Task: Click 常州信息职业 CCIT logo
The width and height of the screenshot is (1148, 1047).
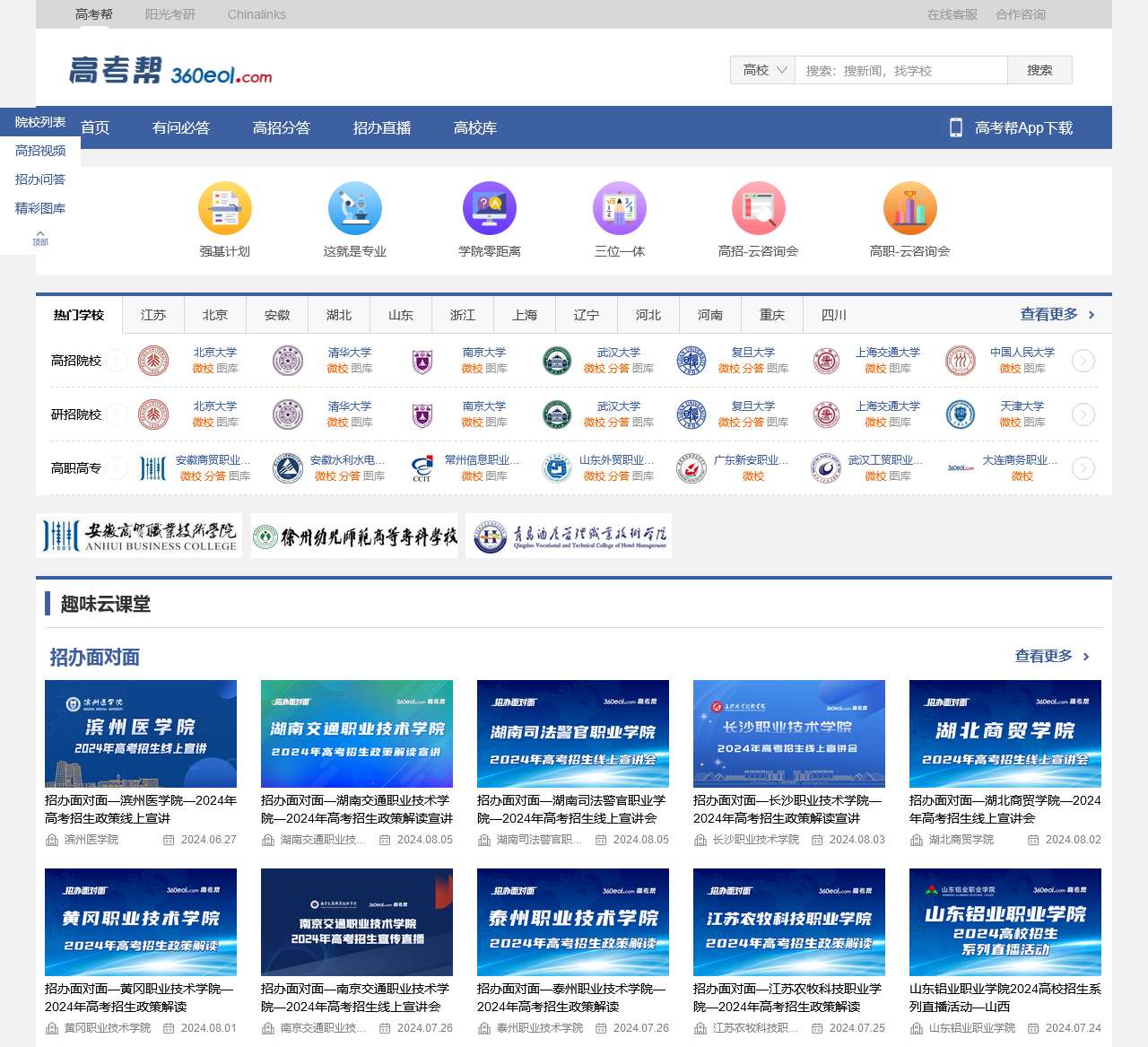Action: [x=422, y=468]
